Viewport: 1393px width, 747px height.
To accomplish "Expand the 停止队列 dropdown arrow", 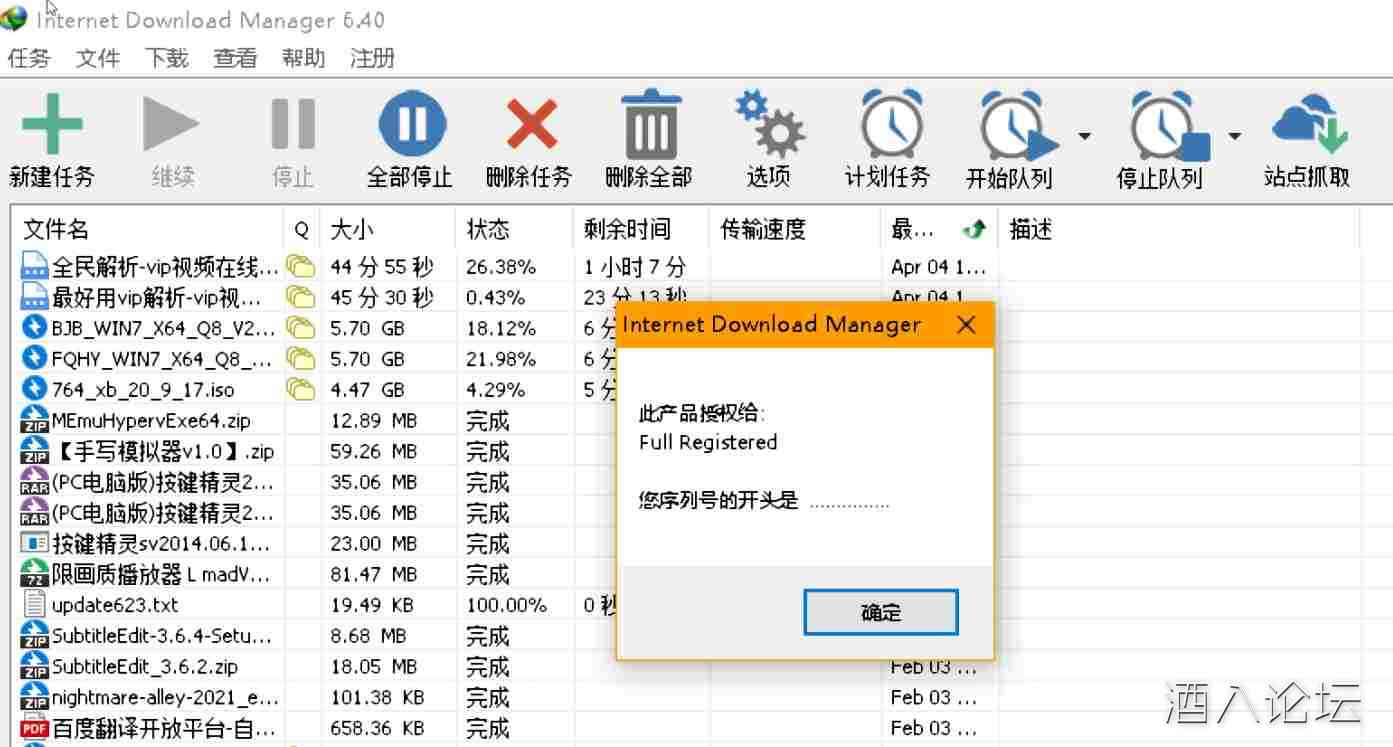I will [1235, 136].
